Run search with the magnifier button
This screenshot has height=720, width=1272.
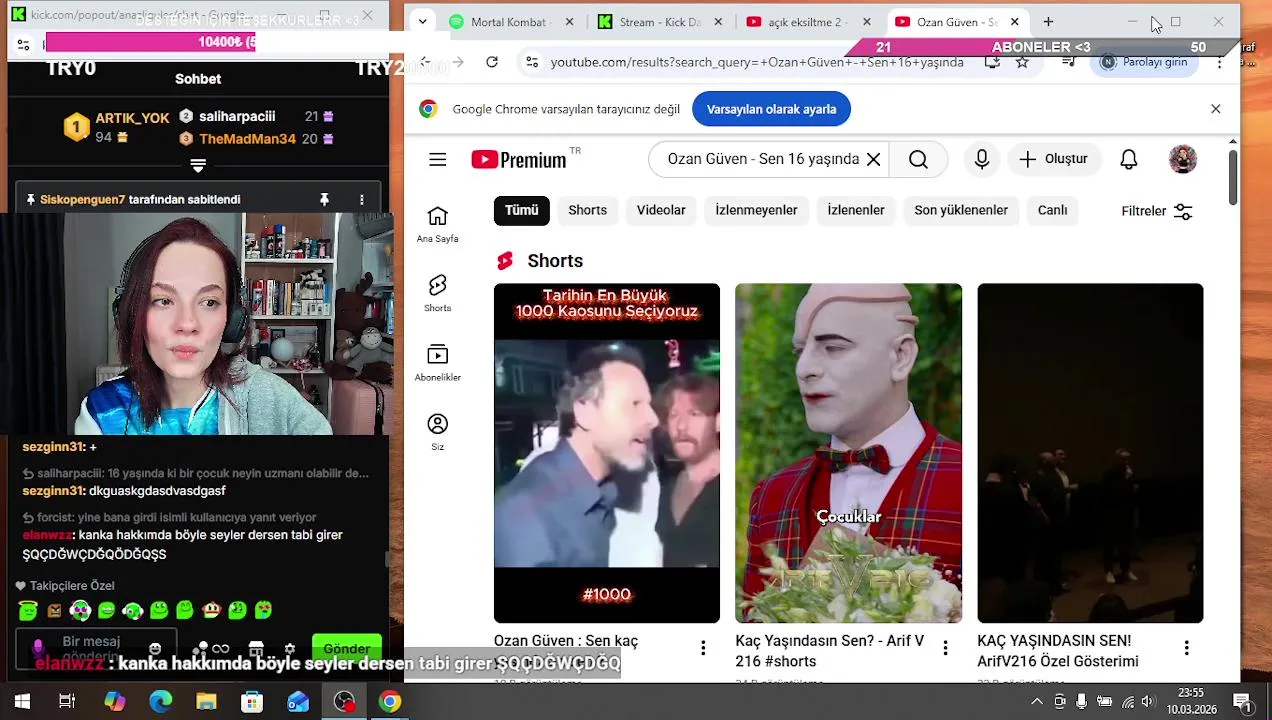918,159
